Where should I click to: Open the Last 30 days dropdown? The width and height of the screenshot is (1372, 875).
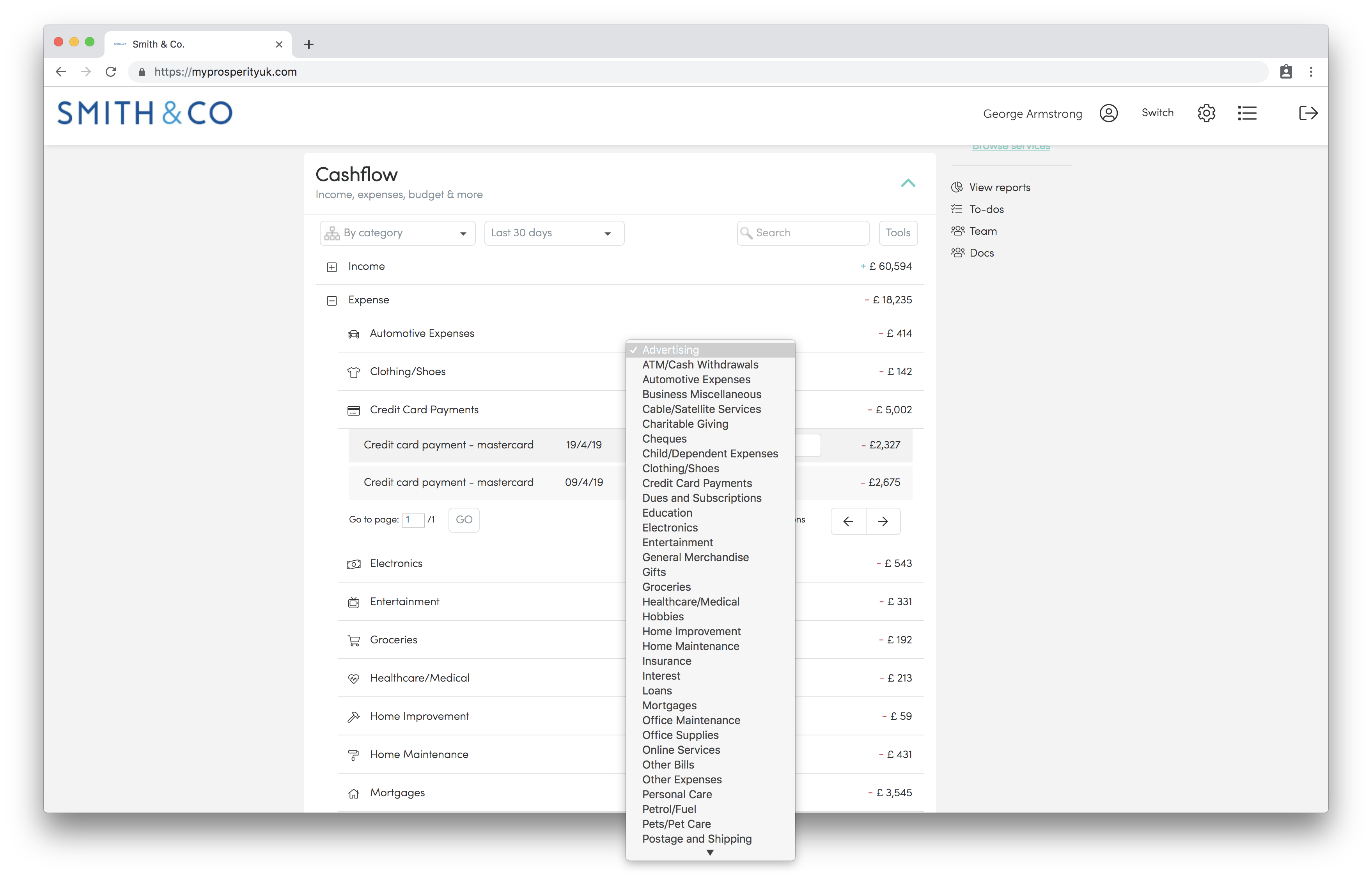(554, 233)
